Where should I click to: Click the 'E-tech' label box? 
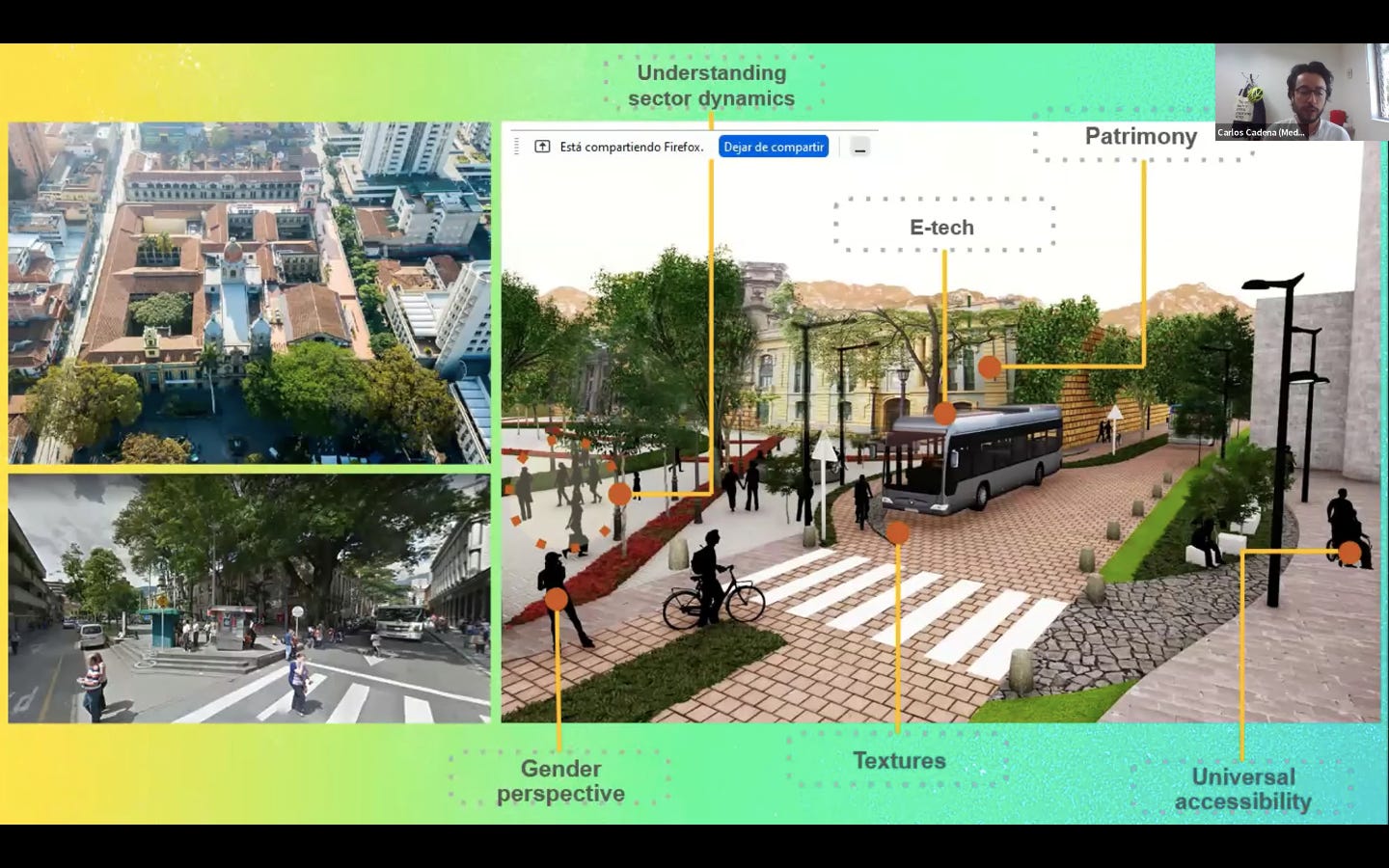click(x=942, y=227)
